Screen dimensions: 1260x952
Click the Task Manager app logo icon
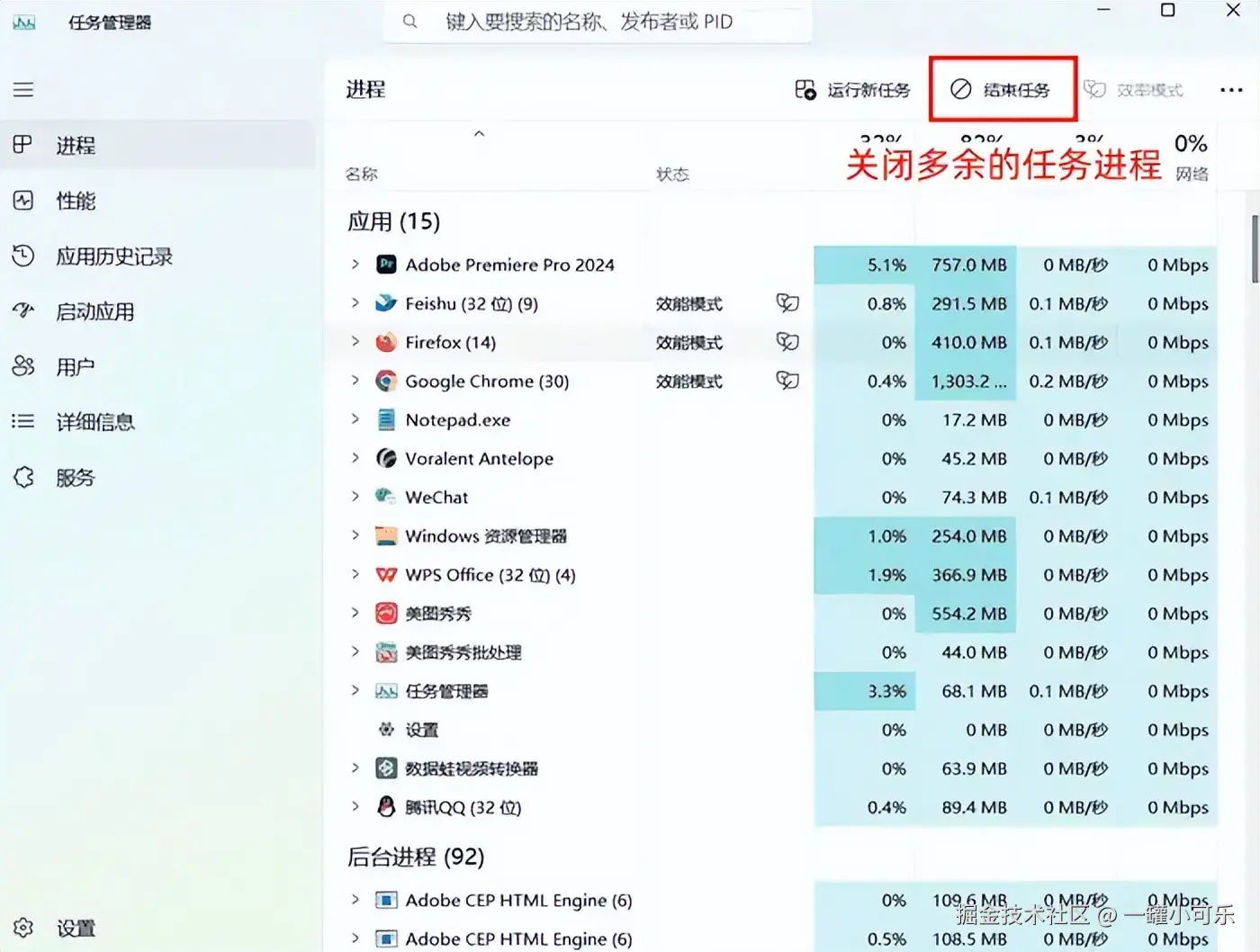click(x=24, y=22)
